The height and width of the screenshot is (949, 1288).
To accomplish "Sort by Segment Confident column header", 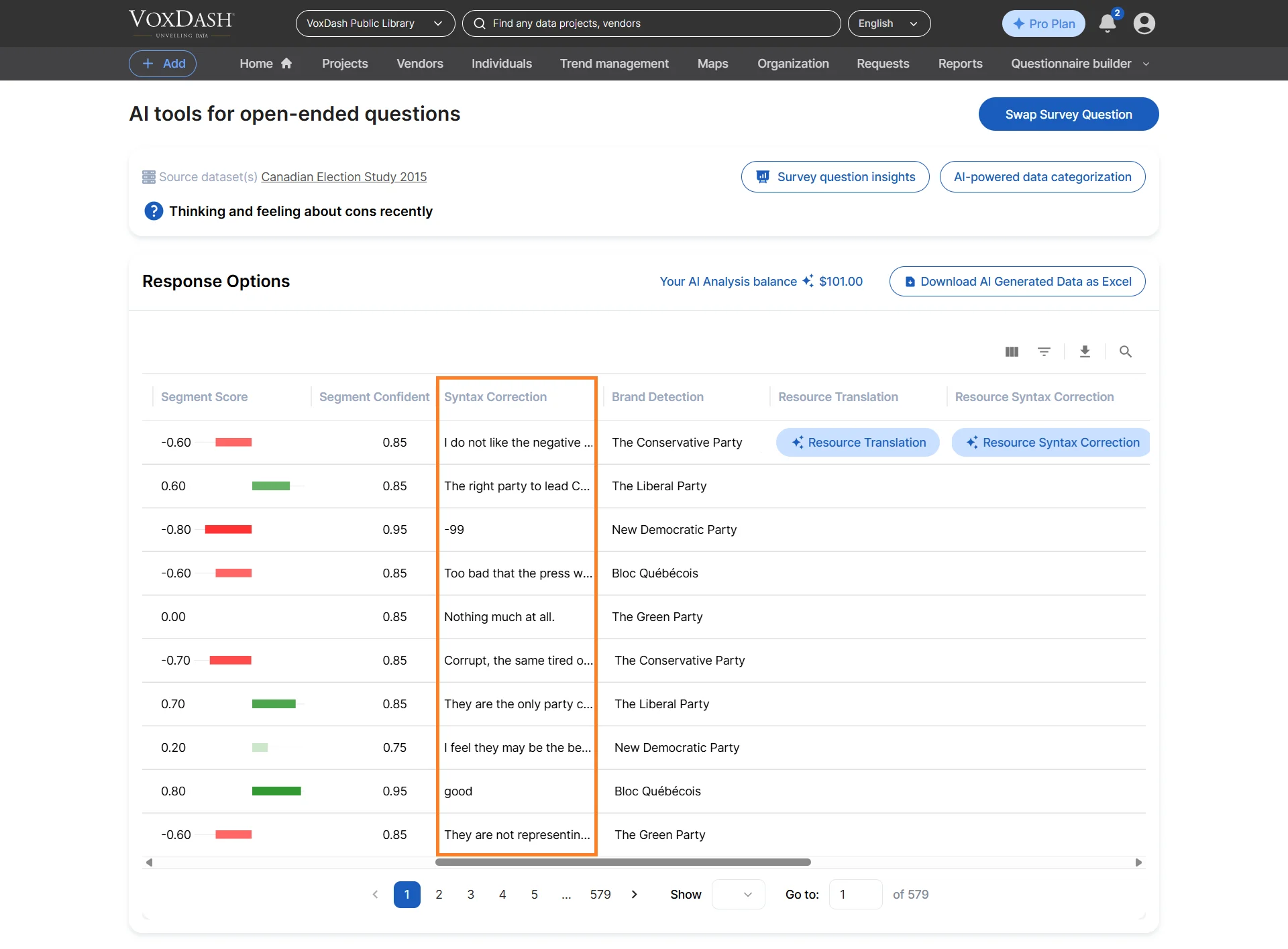I will tap(374, 396).
